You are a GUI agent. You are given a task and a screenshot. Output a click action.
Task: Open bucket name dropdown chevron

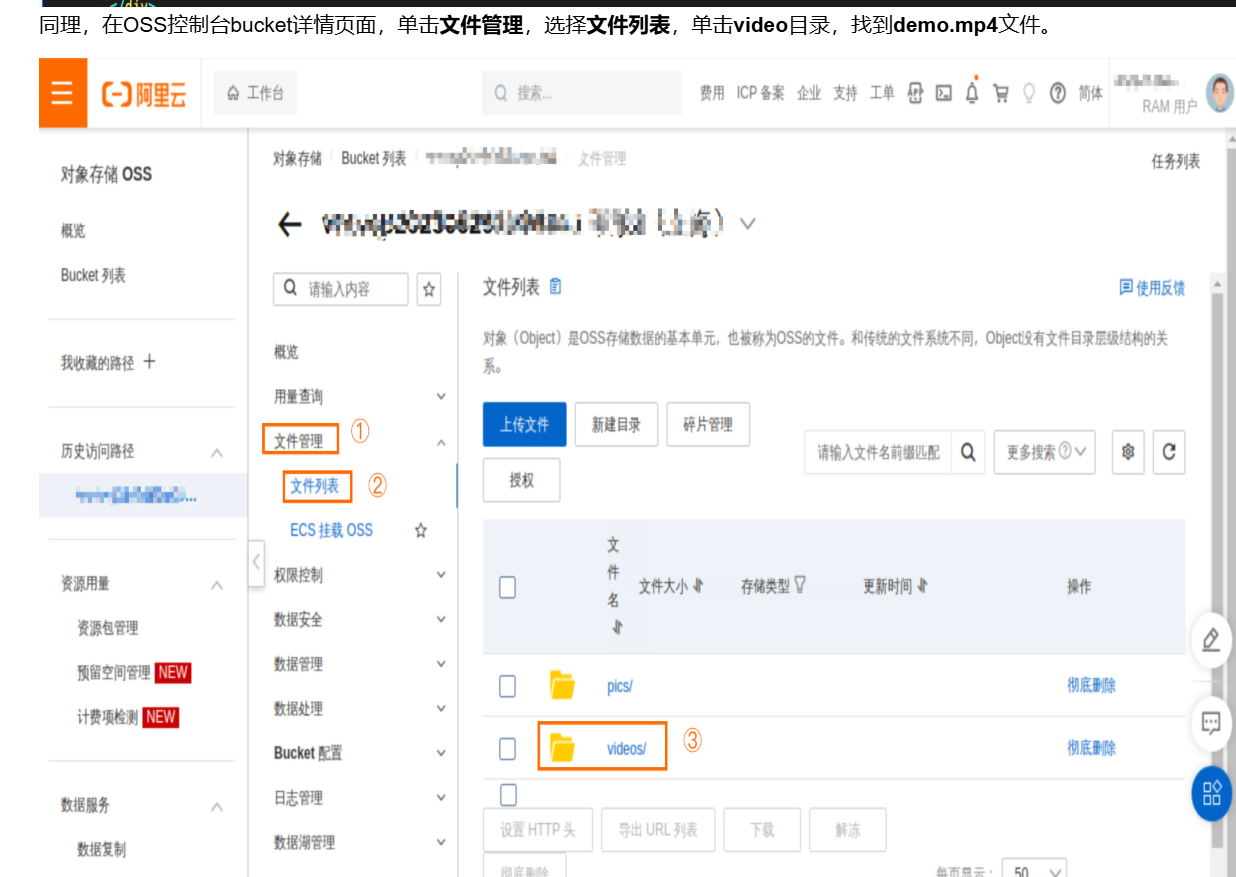[747, 223]
